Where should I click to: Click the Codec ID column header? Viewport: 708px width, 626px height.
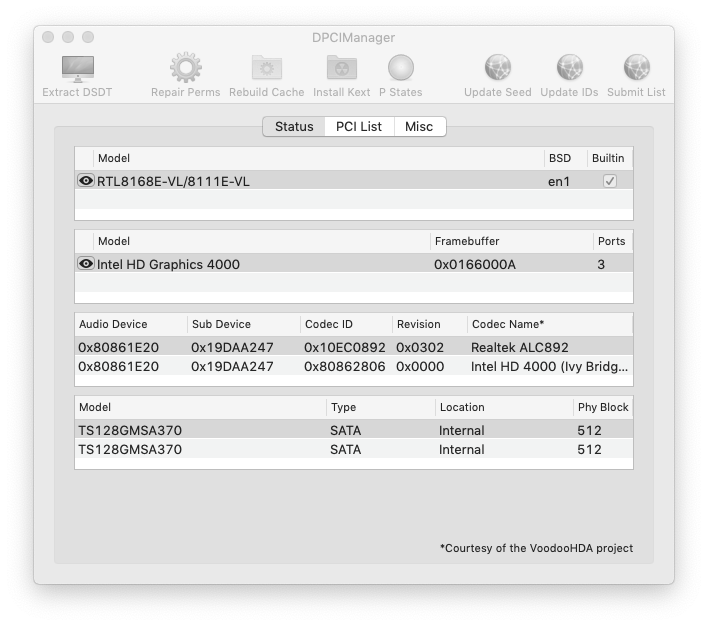(346, 324)
